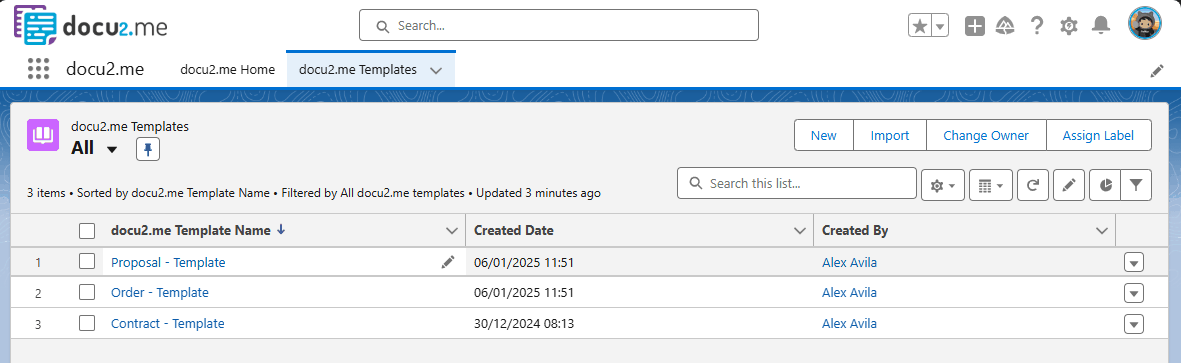
Task: Click the global Search field
Action: coord(559,26)
